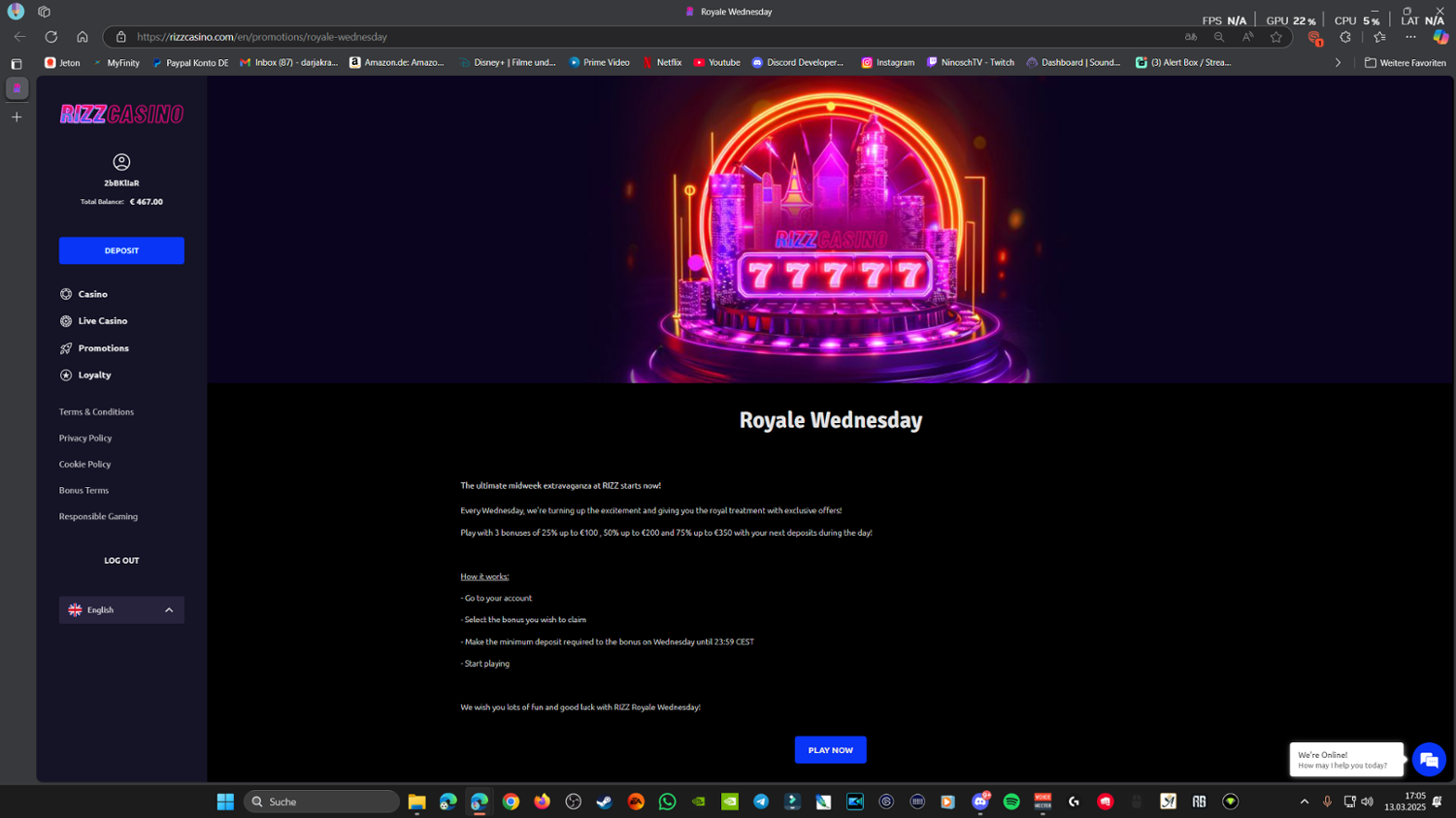The height and width of the screenshot is (818, 1456).
Task: Expand the English language dropdown
Action: (121, 610)
